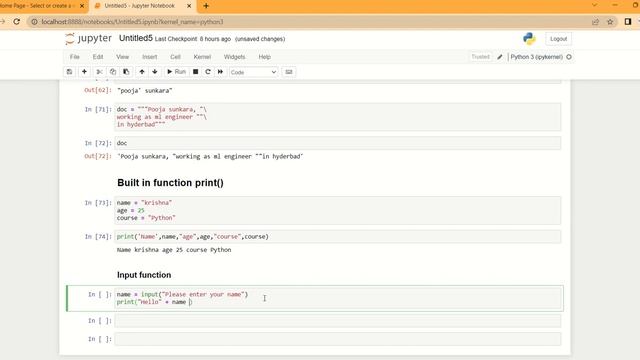Click Out[72] output string text
This screenshot has height=360, width=640.
pyautogui.click(x=210, y=156)
